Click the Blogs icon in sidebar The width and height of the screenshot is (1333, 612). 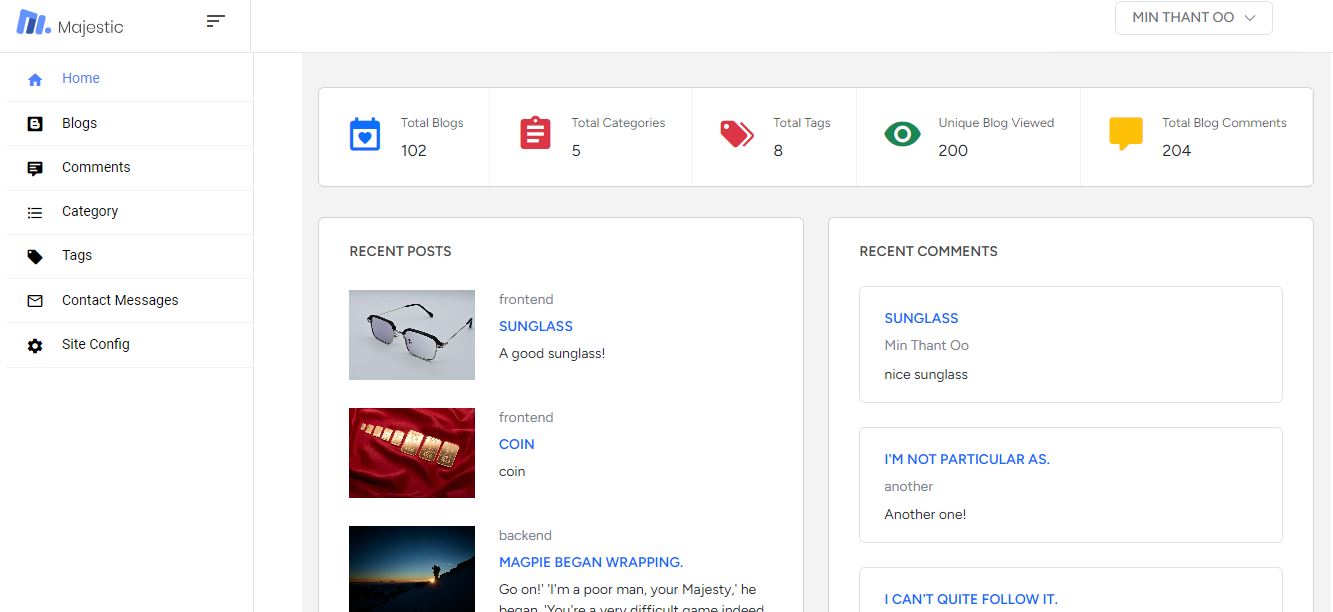pos(35,124)
